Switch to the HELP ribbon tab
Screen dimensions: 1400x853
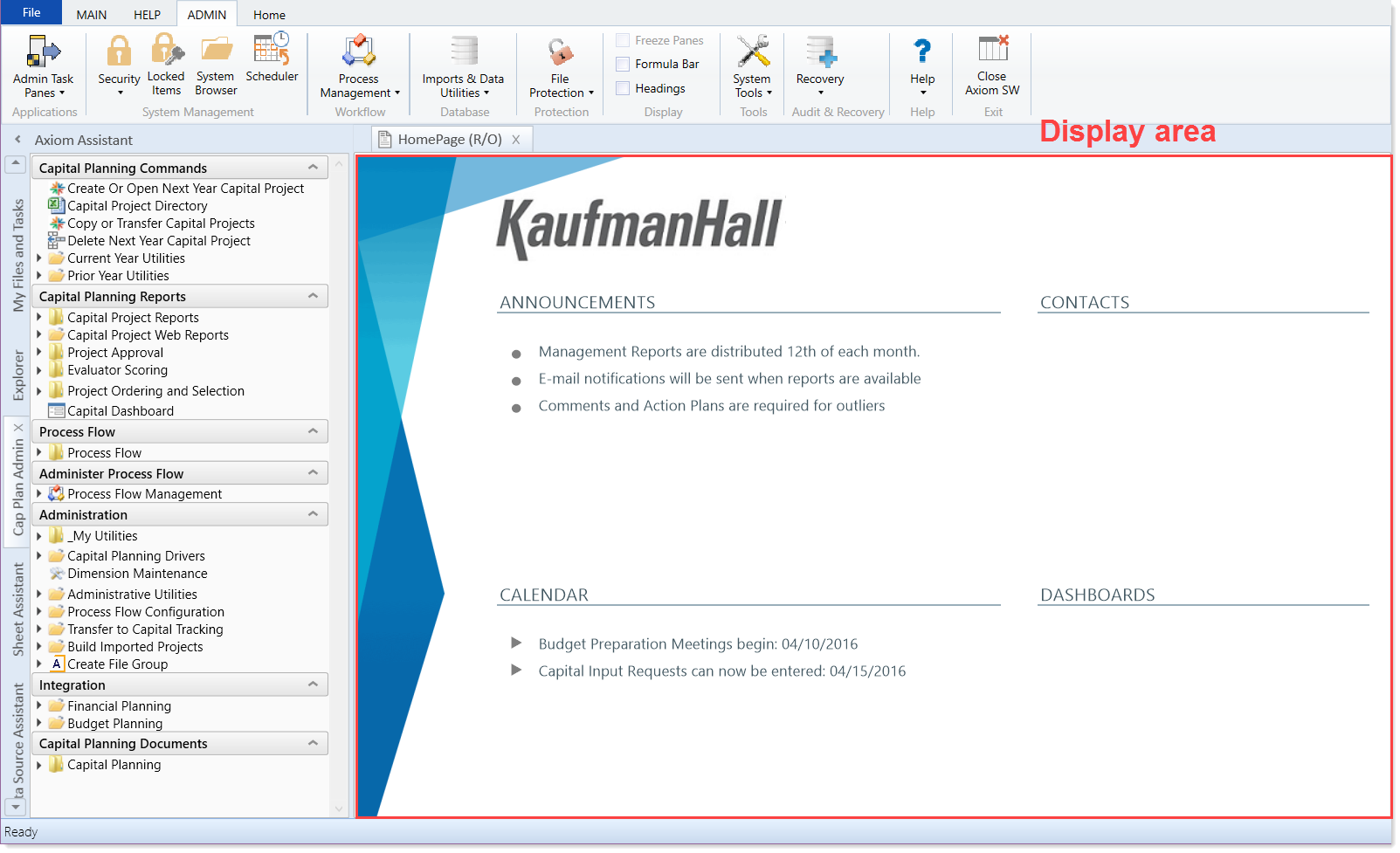pos(147,15)
